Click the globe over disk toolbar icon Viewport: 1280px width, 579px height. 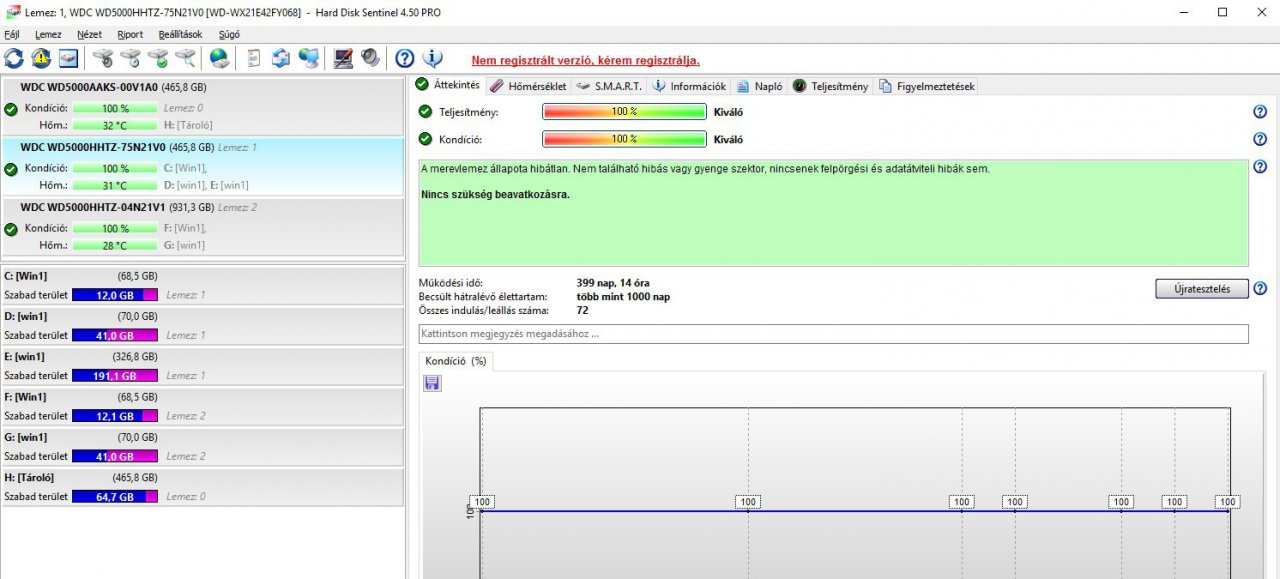tap(219, 58)
